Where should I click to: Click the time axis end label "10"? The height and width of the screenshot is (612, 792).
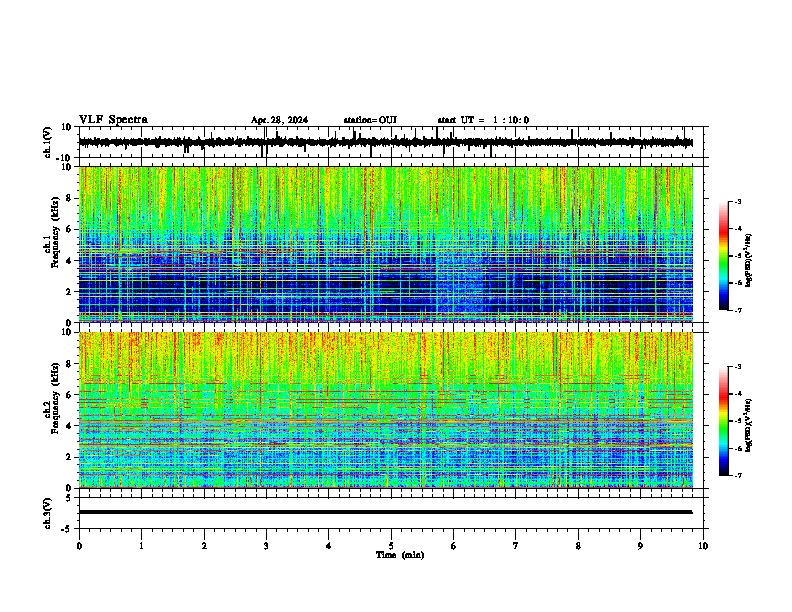703,546
